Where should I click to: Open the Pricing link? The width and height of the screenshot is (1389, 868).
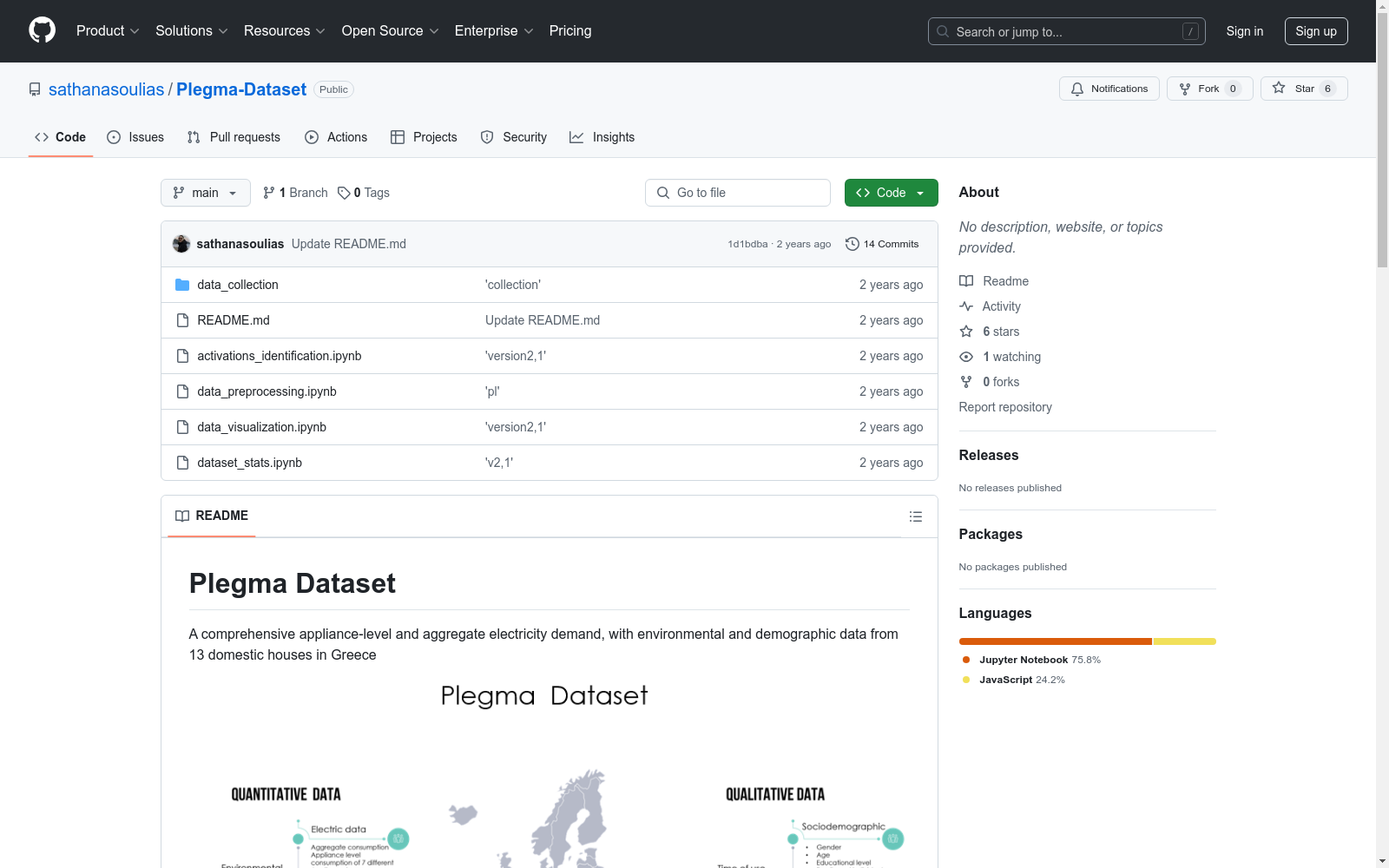[570, 31]
